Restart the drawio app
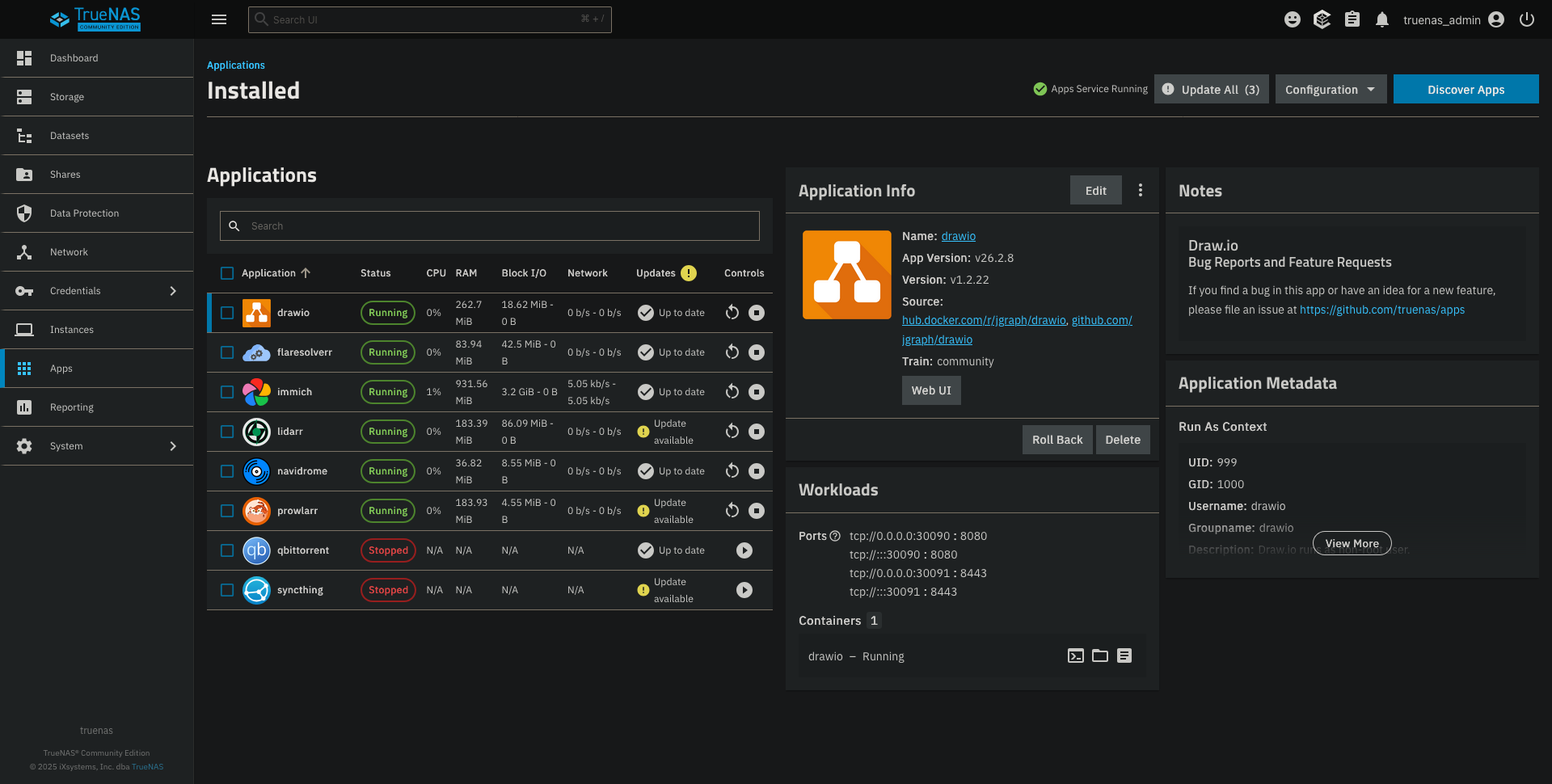This screenshot has width=1552, height=784. pyautogui.click(x=732, y=313)
